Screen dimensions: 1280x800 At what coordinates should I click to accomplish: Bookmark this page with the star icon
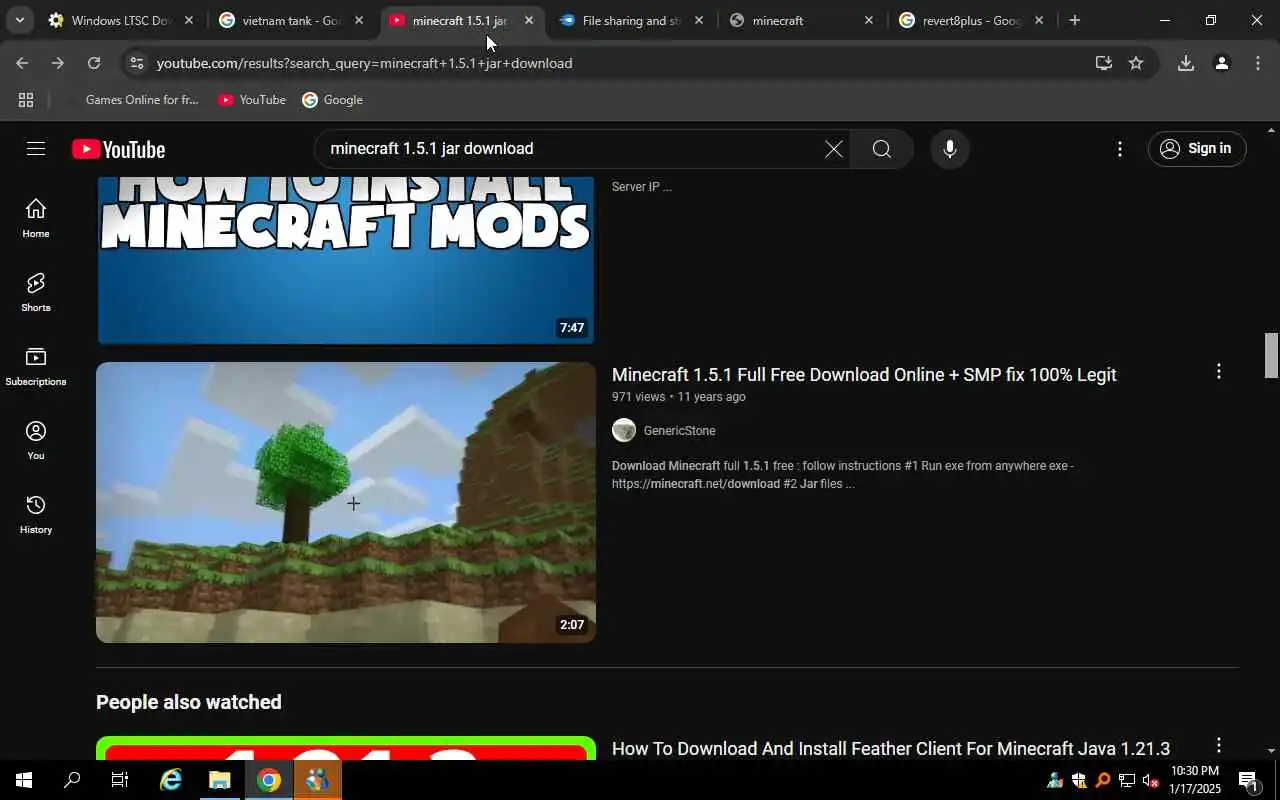point(1136,63)
